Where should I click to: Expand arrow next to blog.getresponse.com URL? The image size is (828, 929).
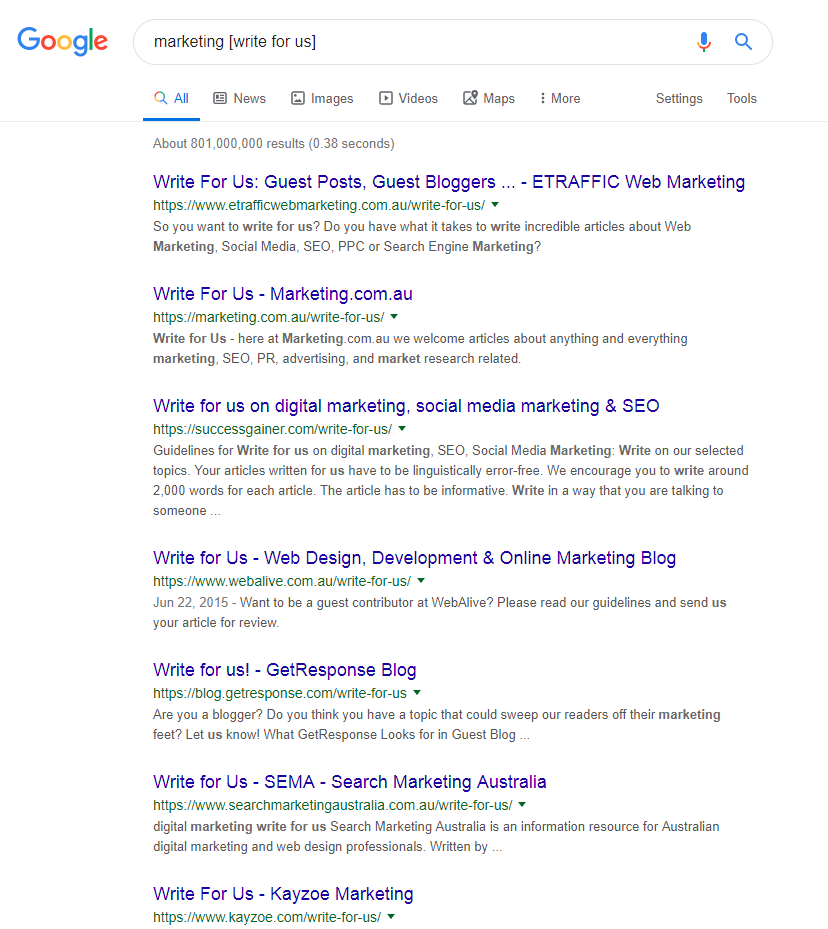coord(417,693)
